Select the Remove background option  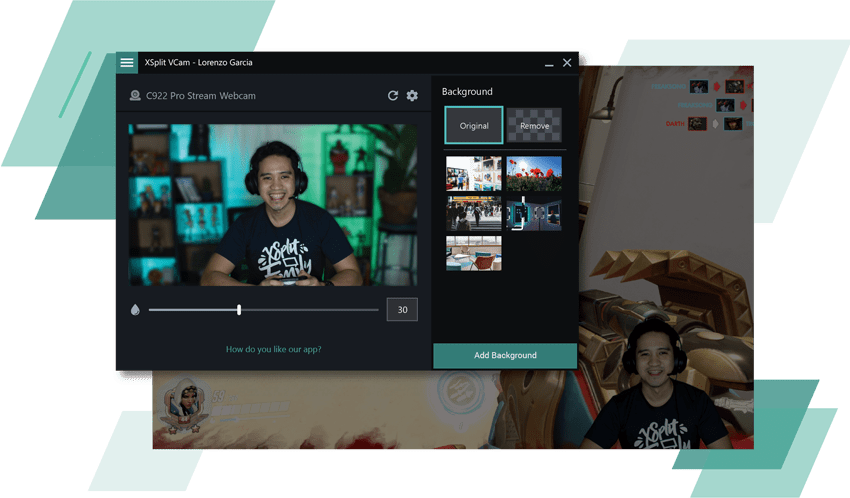[x=535, y=126]
